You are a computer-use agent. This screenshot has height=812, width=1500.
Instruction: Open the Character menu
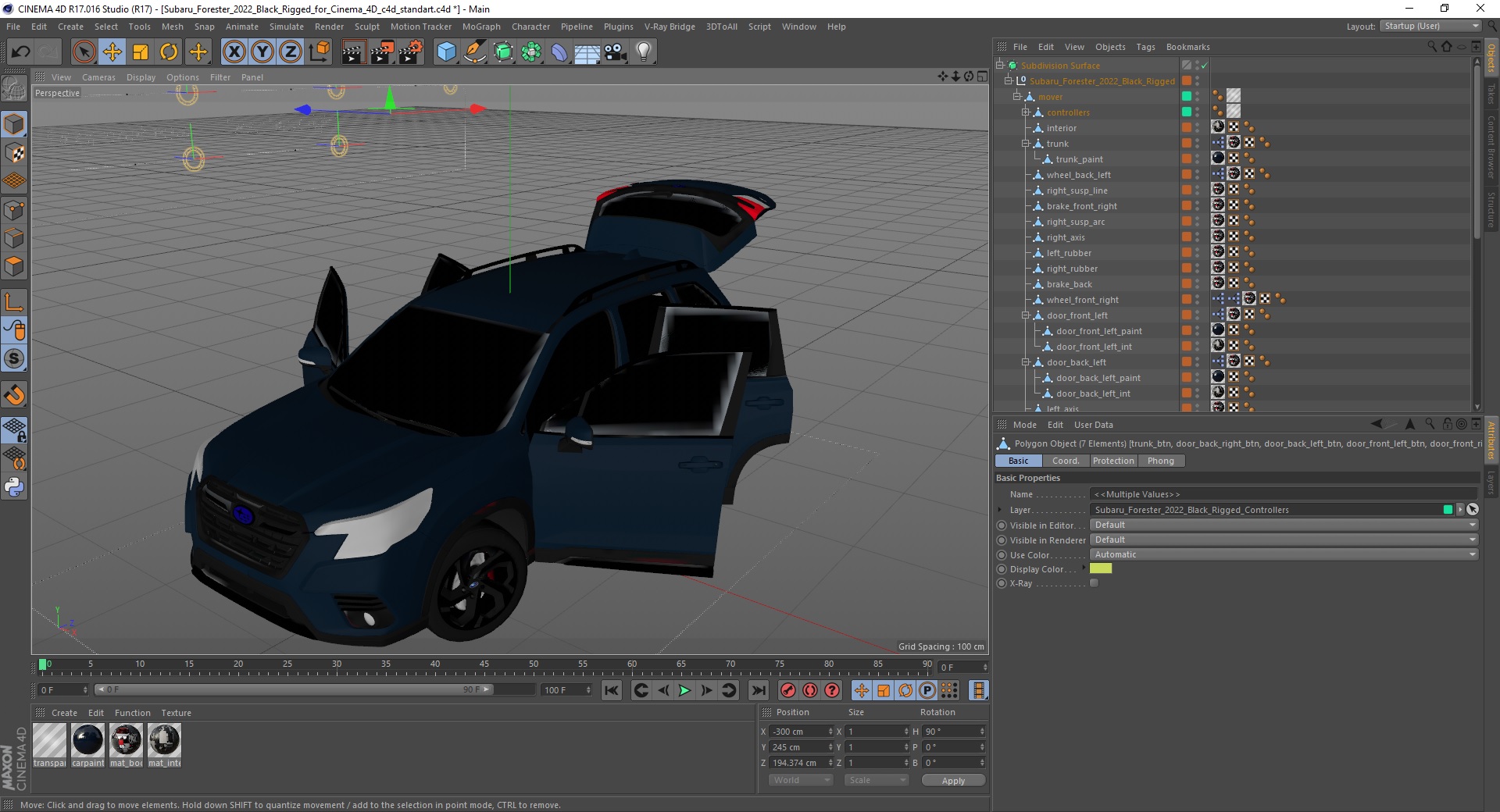tap(530, 27)
